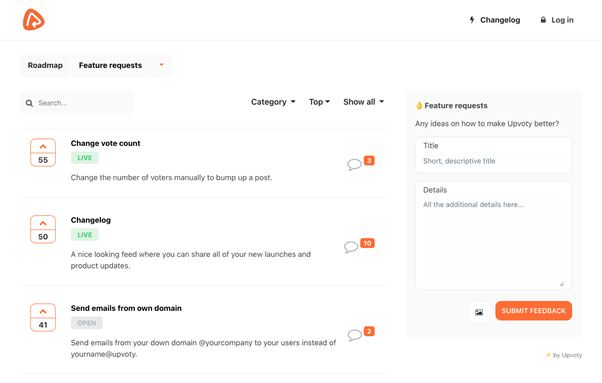Click the textarea resize handle in Details
Screen dimensions: 602x383
click(x=562, y=284)
